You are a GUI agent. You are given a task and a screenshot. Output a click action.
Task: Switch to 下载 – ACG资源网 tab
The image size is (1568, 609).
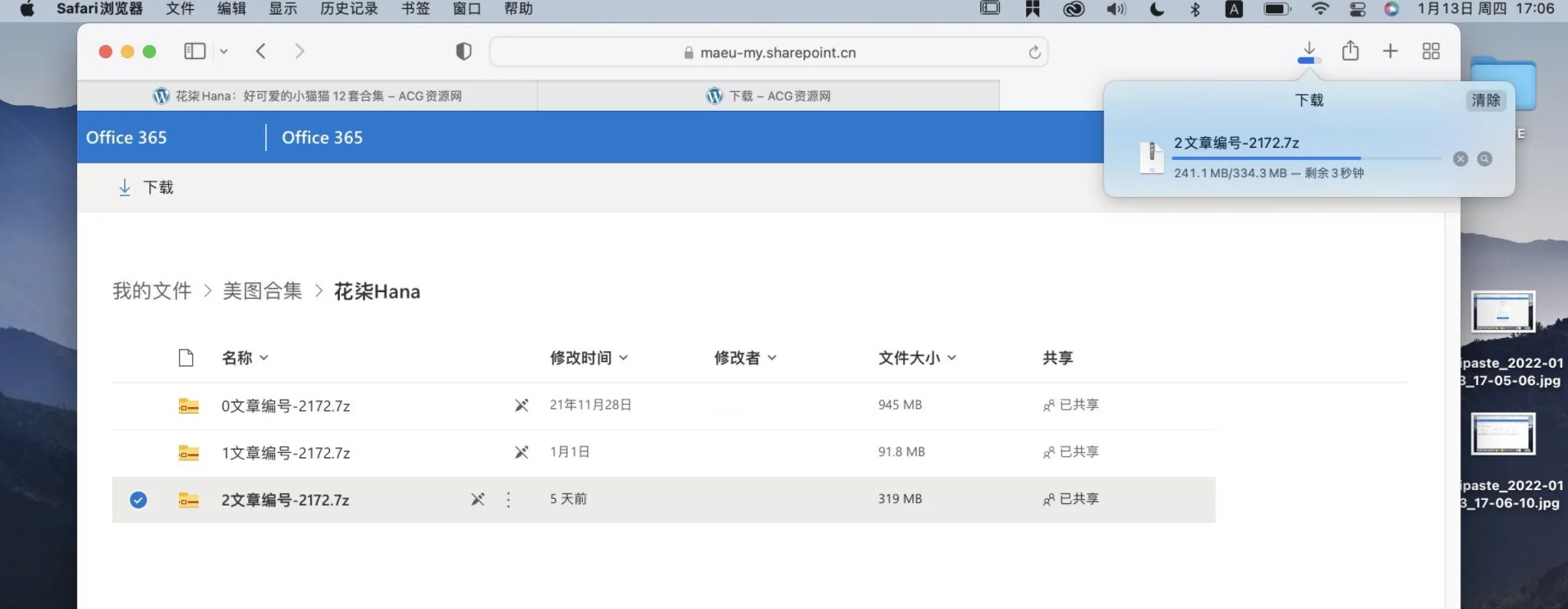click(768, 96)
